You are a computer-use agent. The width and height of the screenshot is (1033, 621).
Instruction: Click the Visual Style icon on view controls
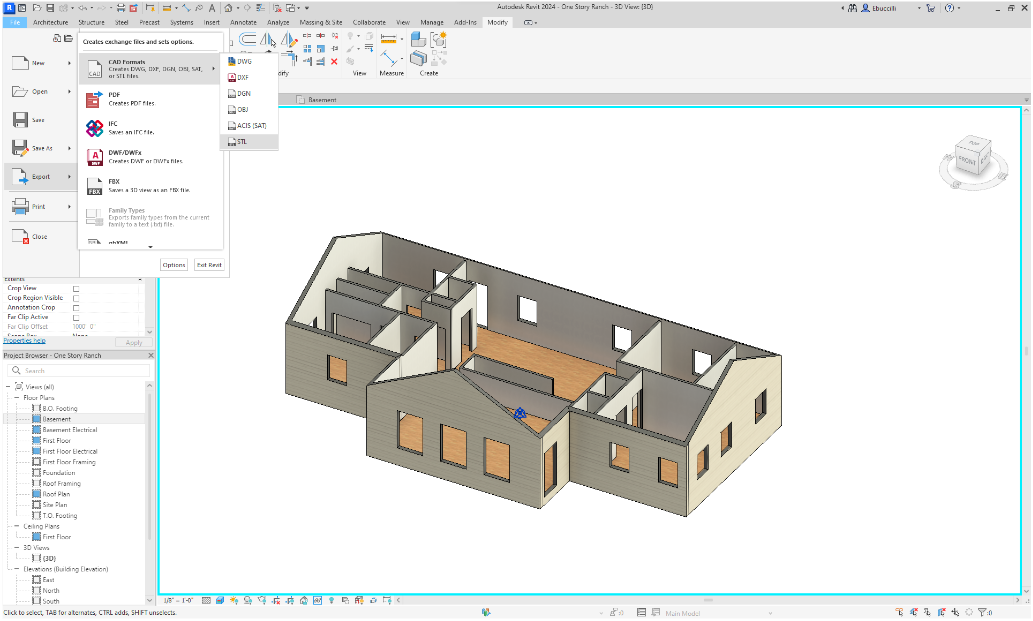[220, 600]
